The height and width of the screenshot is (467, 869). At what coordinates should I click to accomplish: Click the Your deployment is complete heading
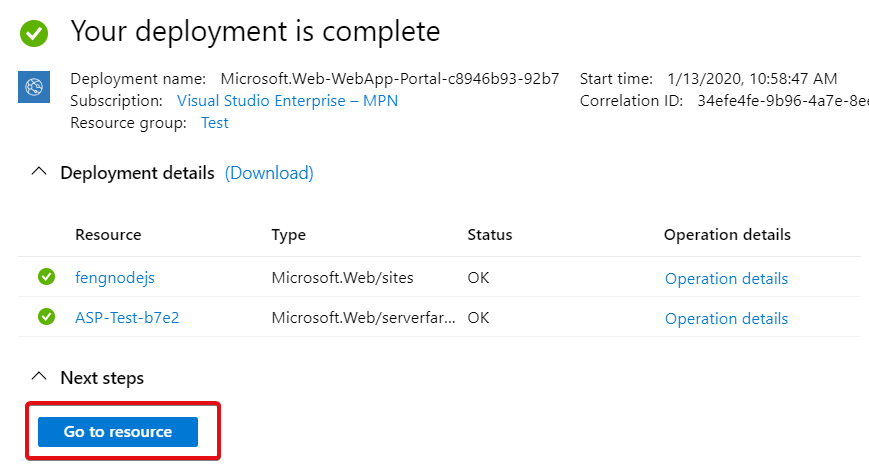point(255,32)
